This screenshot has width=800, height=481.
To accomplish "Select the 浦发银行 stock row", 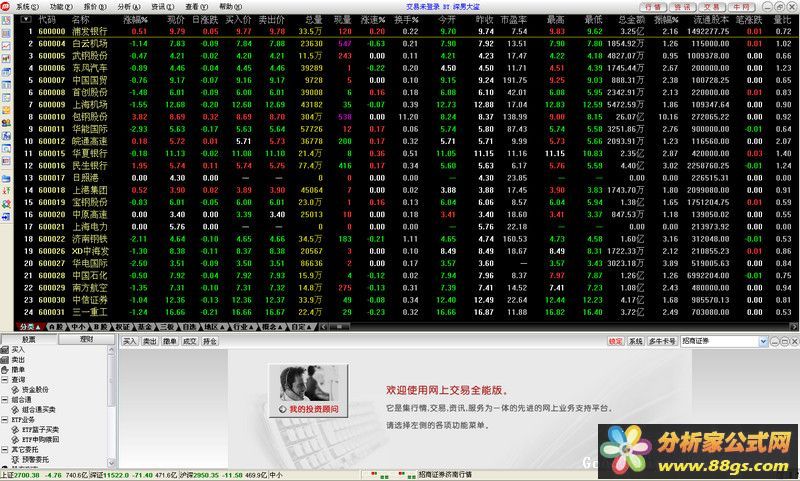I will pos(407,31).
